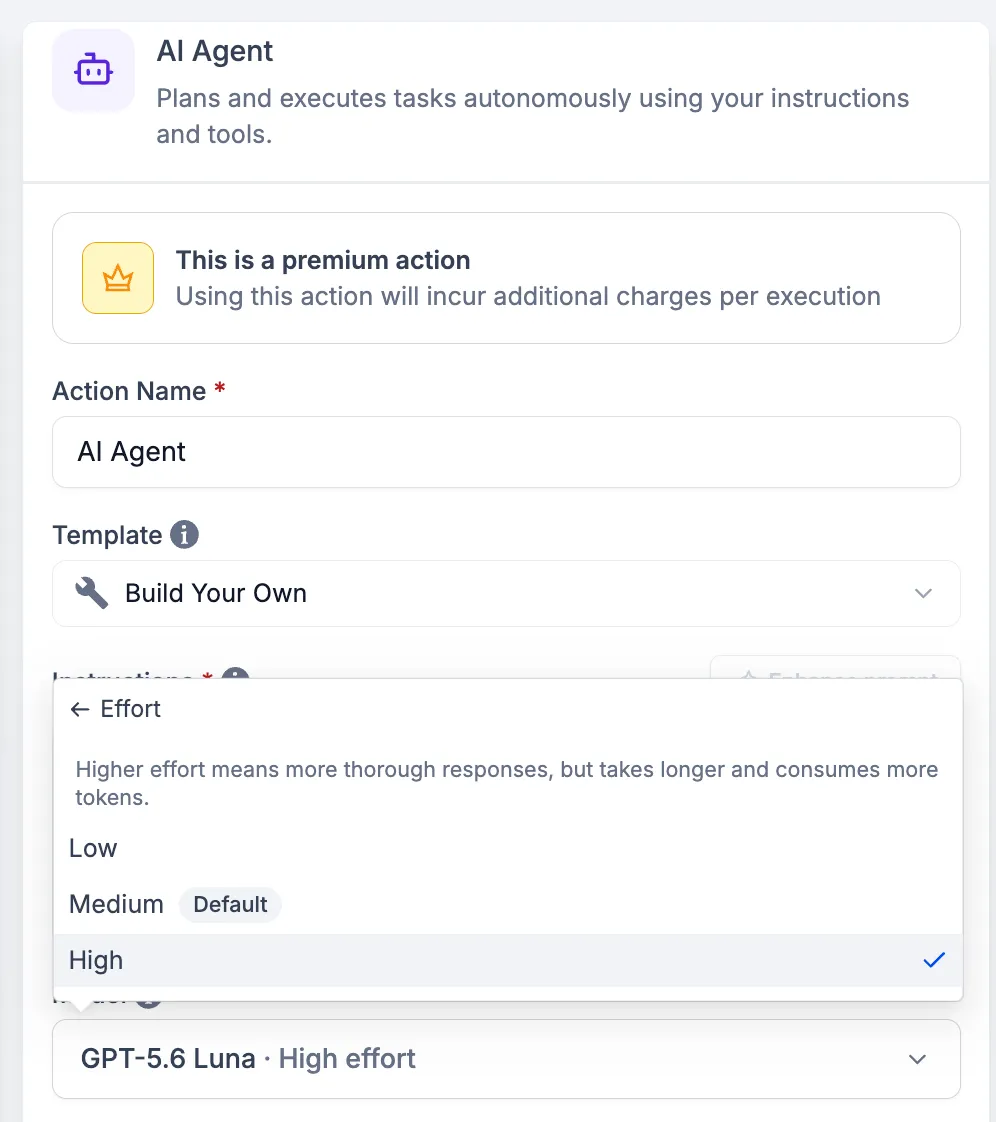Click the Default badge beside Medium
This screenshot has height=1122, width=996.
(230, 904)
